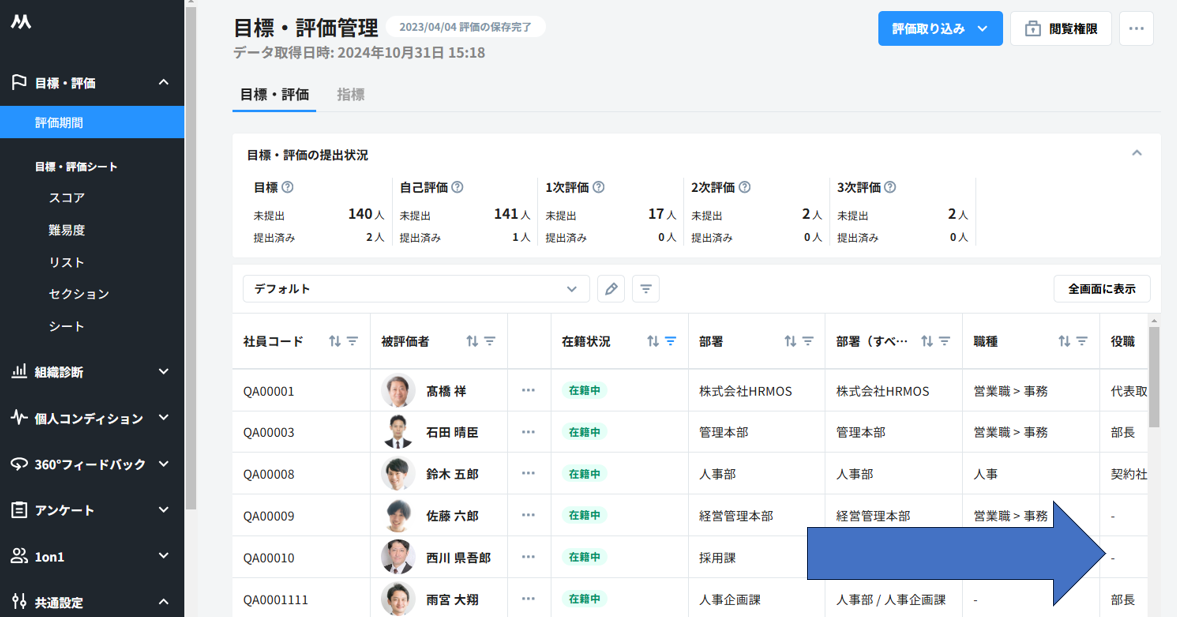The height and width of the screenshot is (617, 1177).
Task: Filter the 在籍状況 column
Action: [671, 341]
